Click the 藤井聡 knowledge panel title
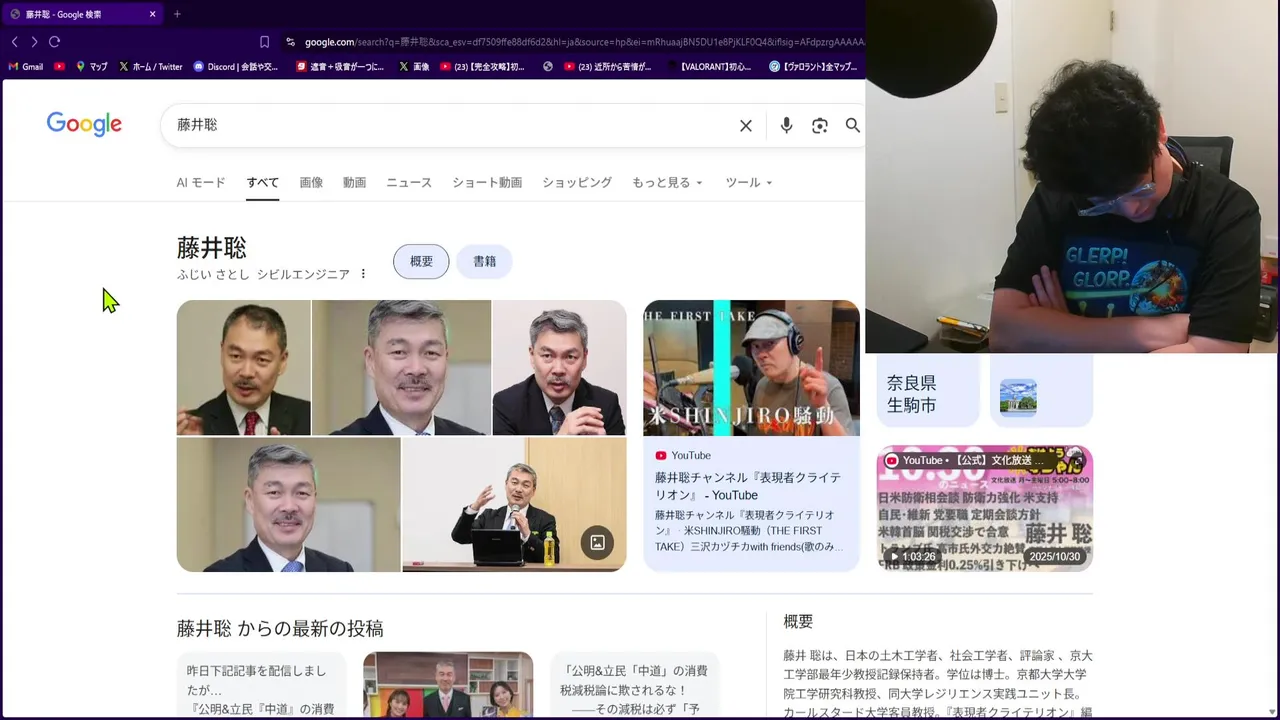 [x=211, y=247]
